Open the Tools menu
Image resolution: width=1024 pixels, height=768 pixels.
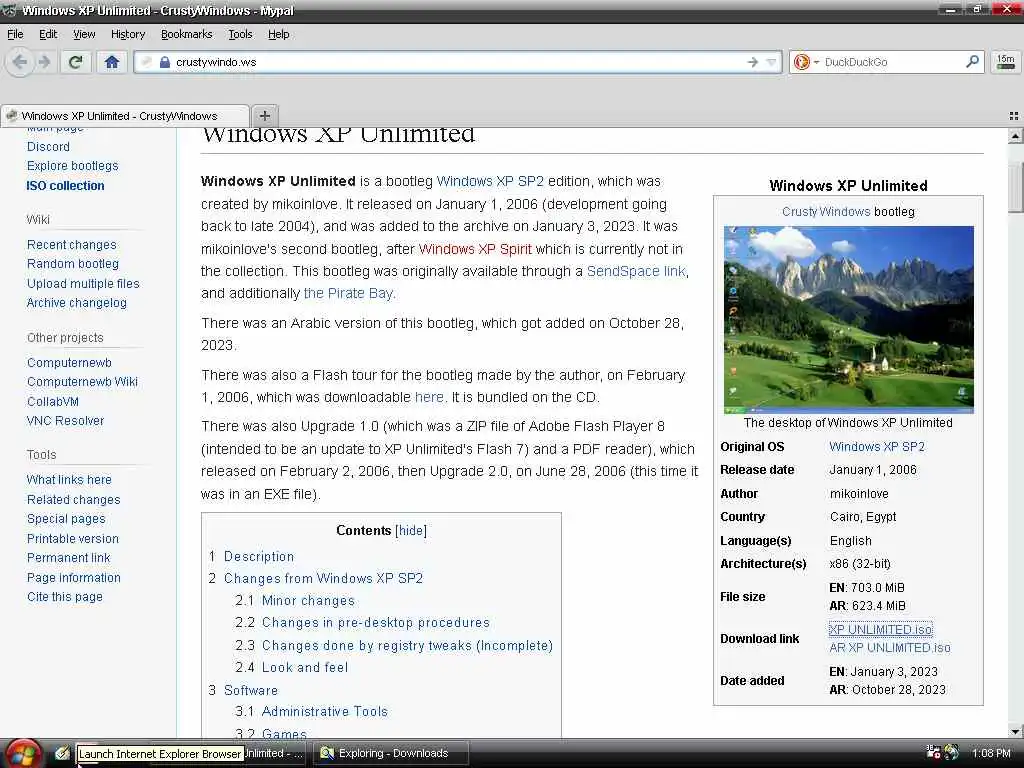(x=240, y=34)
